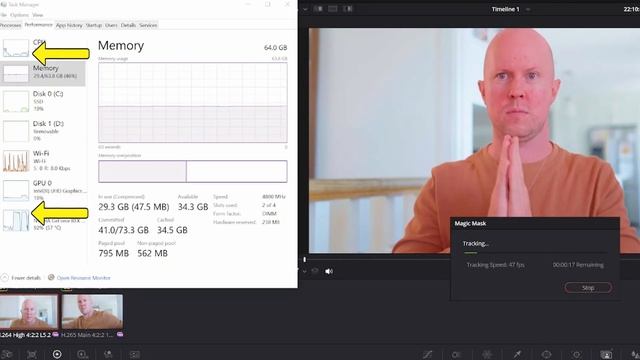Open the Details tab in Task Manager
640x360 pixels.
pos(128,25)
